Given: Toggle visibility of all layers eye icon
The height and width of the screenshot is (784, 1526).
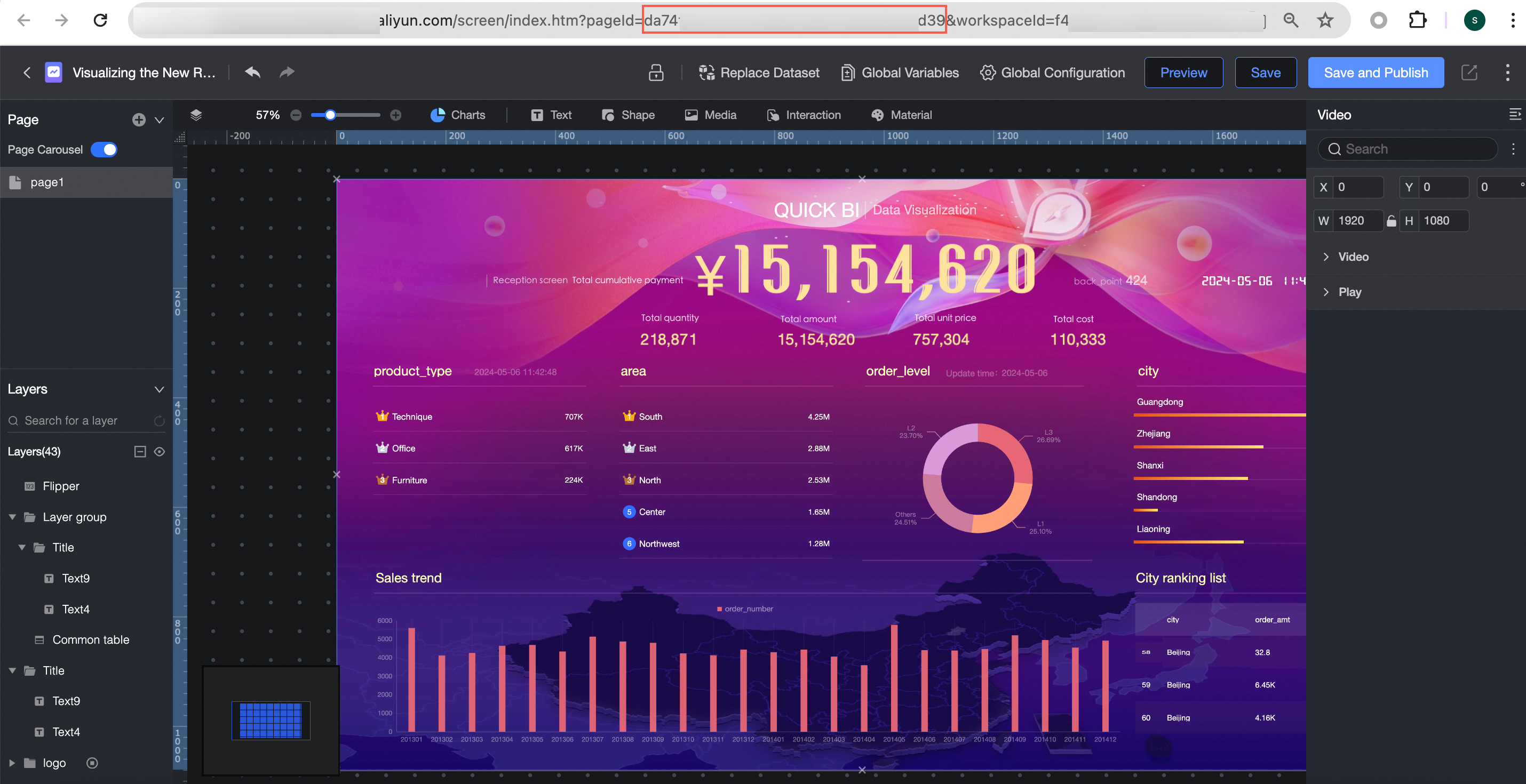Looking at the screenshot, I should click(160, 452).
